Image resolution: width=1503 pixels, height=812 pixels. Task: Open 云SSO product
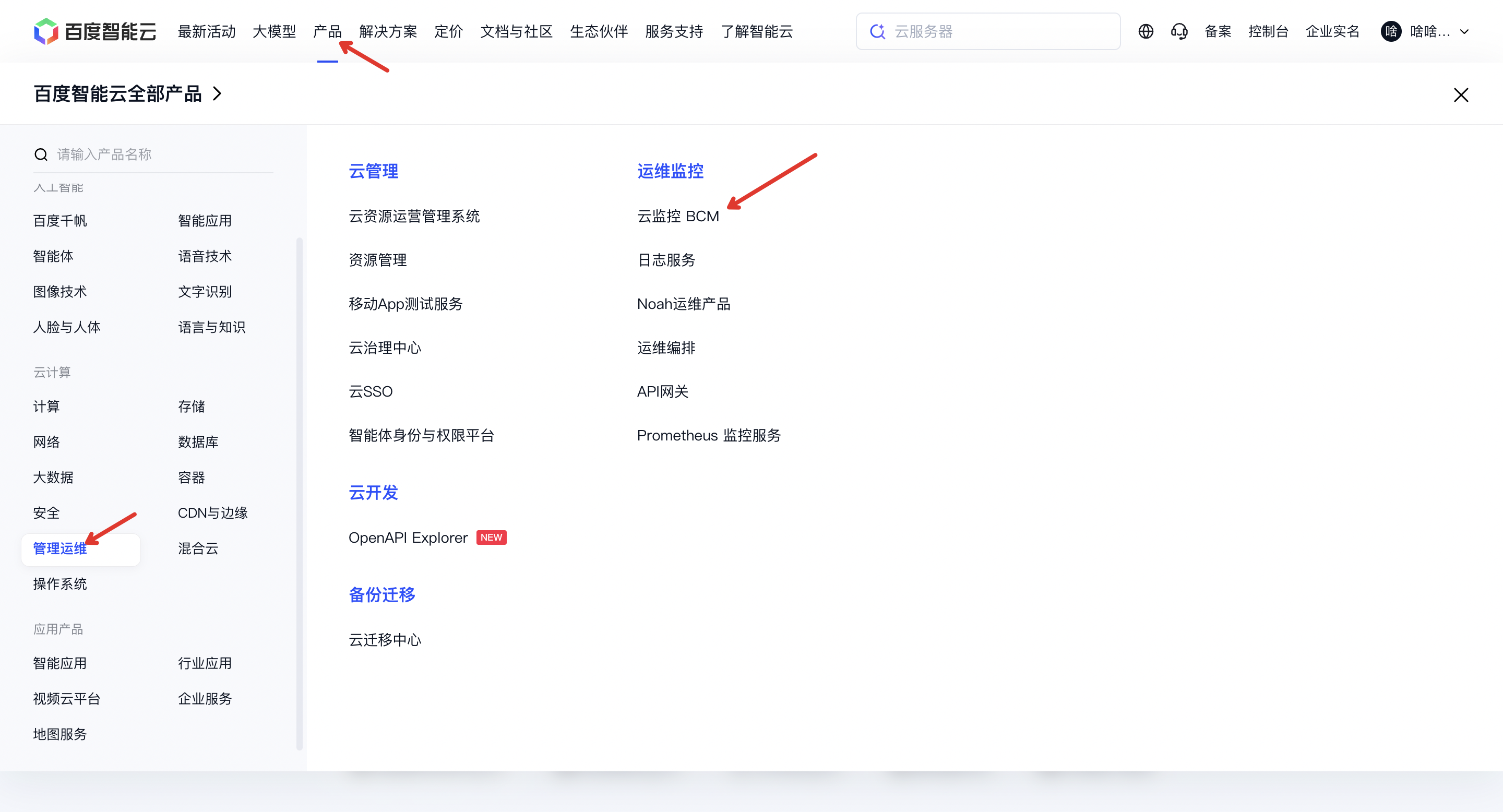click(371, 392)
